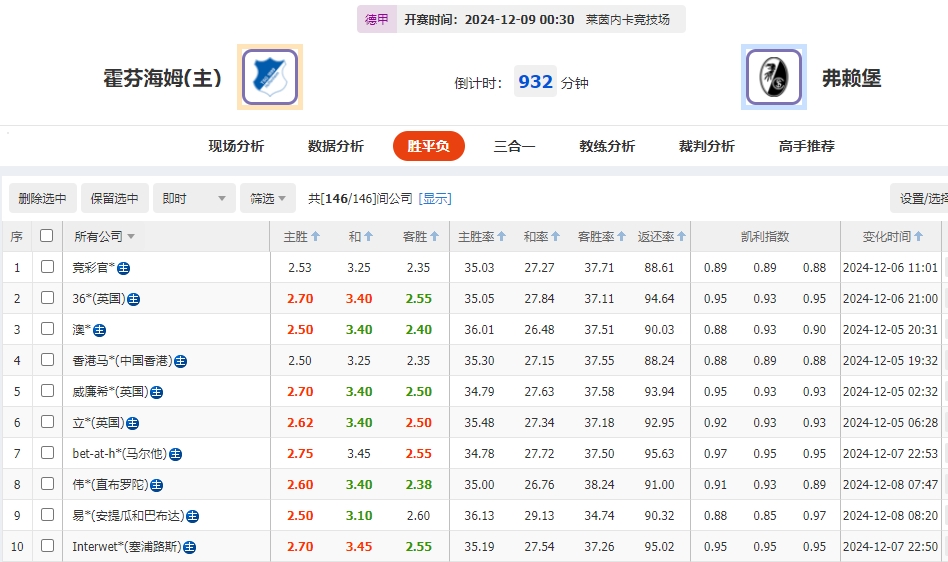Select checkbox for bet-at-h*(马尔他) row
948x562 pixels.
click(47, 453)
